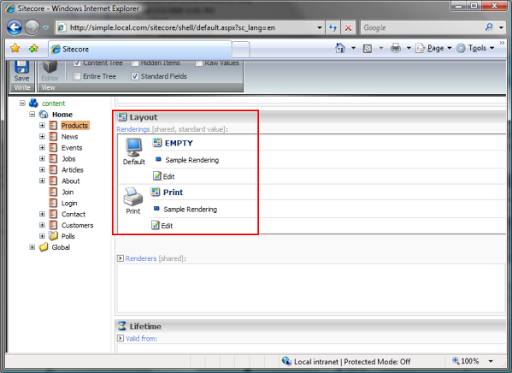The image size is (512, 373).
Task: Open the address bar history dropdown
Action: tap(319, 28)
